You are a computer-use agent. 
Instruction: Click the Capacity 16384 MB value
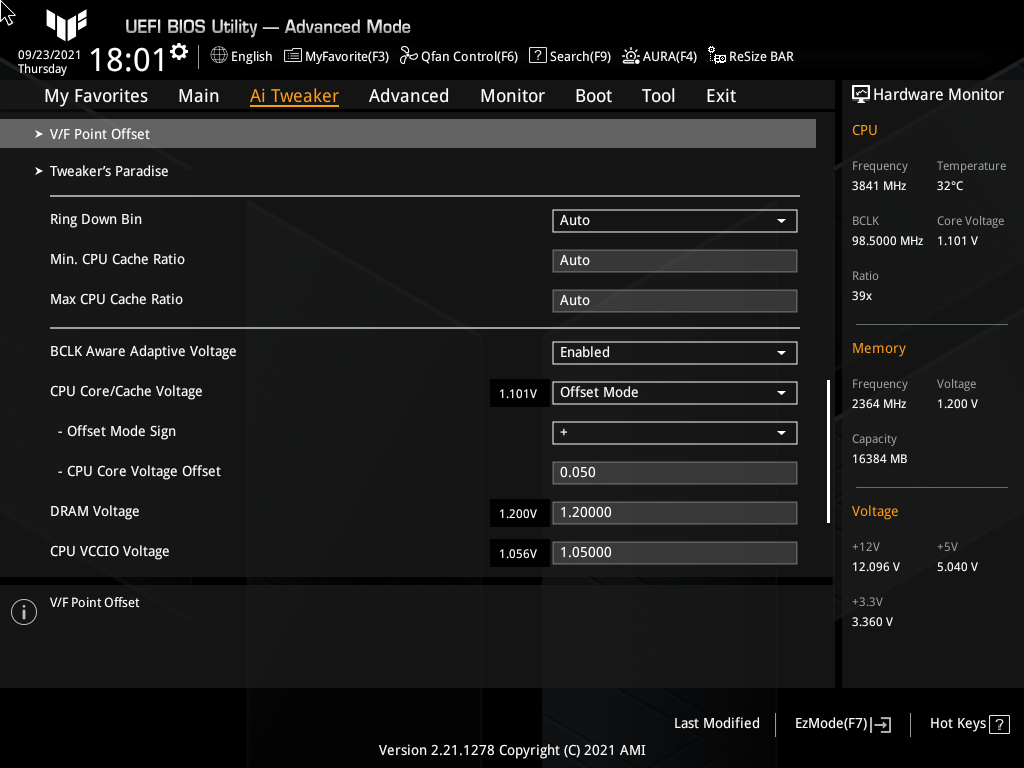(880, 459)
